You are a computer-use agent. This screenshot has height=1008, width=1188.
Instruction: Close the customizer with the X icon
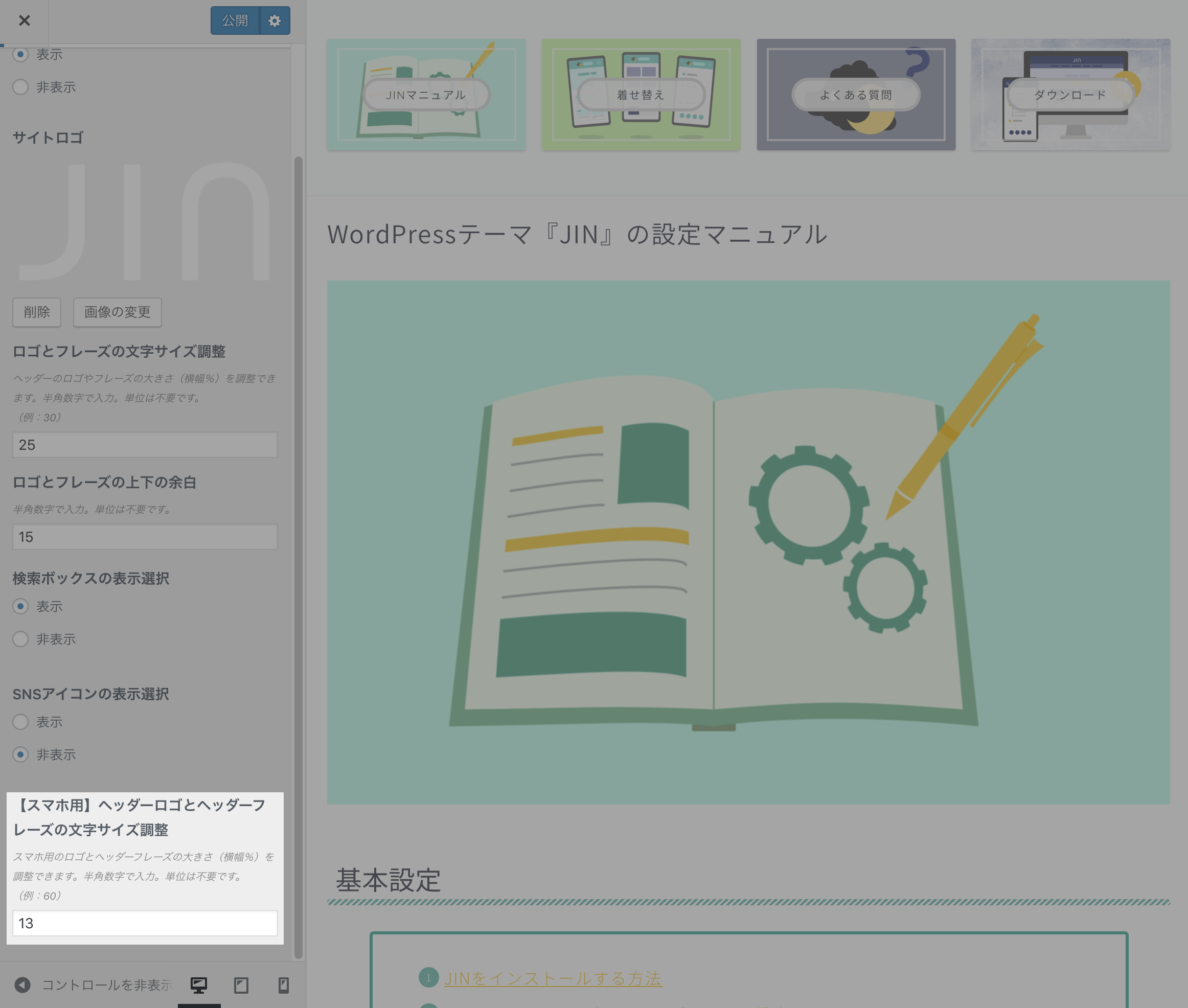tap(25, 20)
